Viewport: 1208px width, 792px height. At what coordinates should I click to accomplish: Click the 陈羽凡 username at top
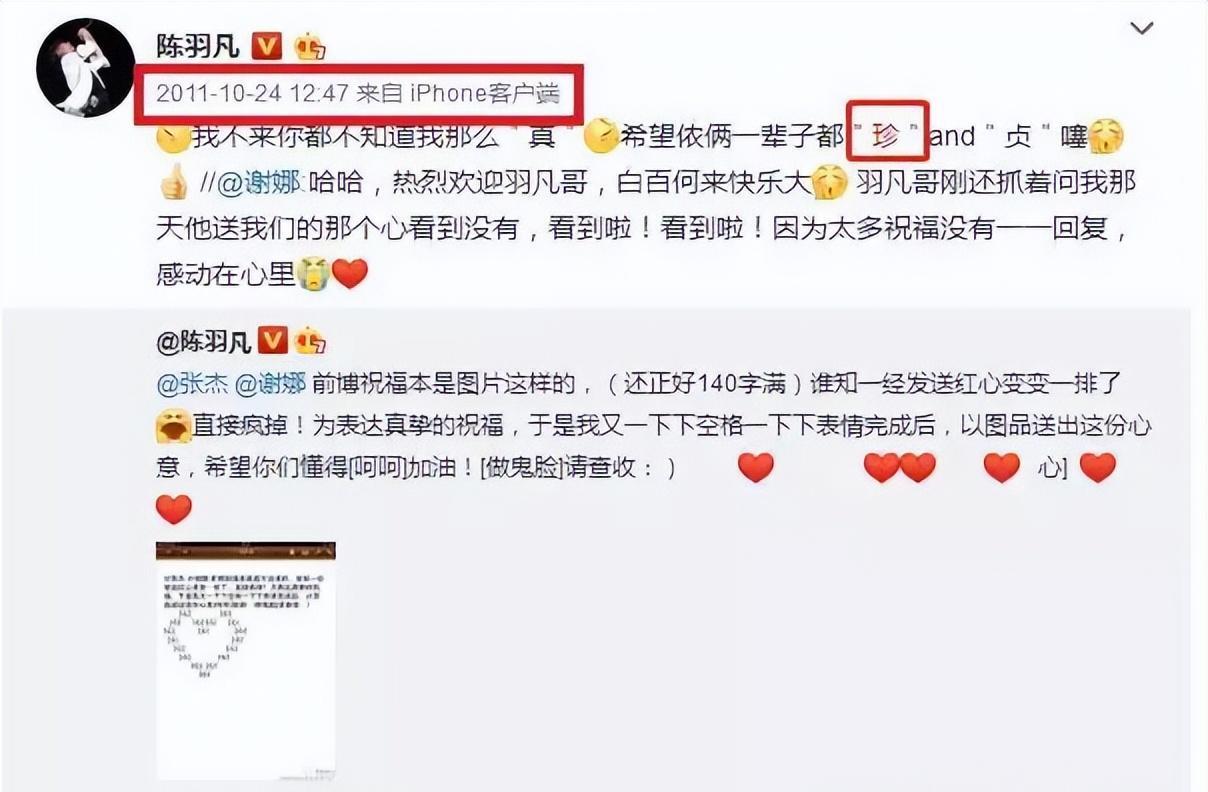tap(199, 45)
